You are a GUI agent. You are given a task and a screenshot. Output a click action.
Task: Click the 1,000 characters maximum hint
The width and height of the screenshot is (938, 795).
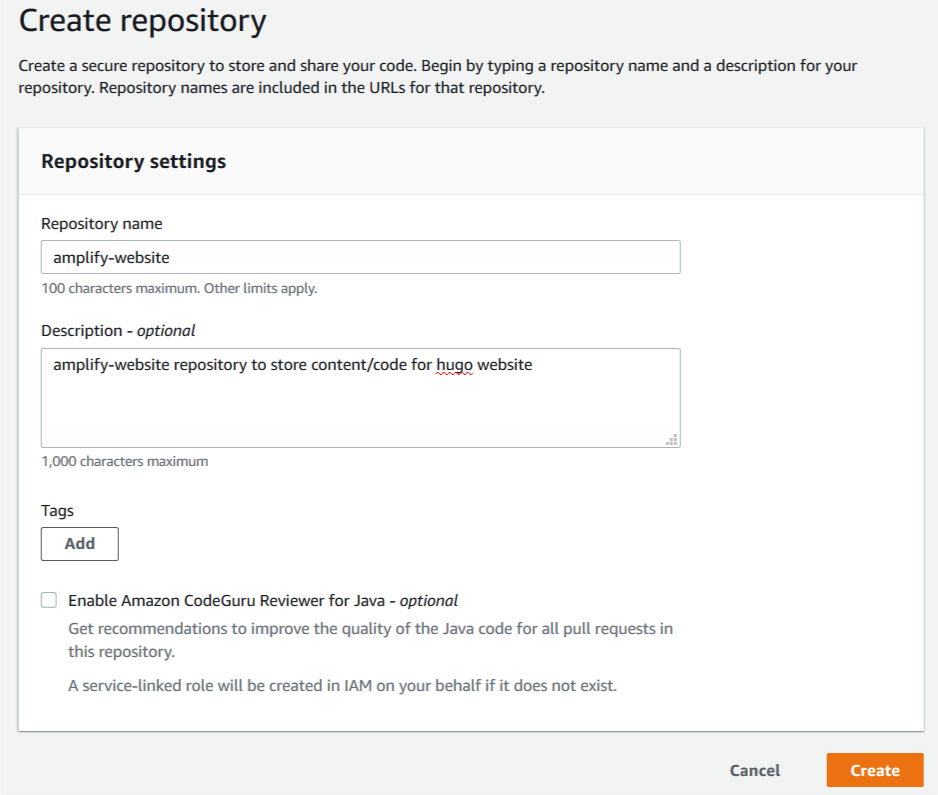coord(123,461)
